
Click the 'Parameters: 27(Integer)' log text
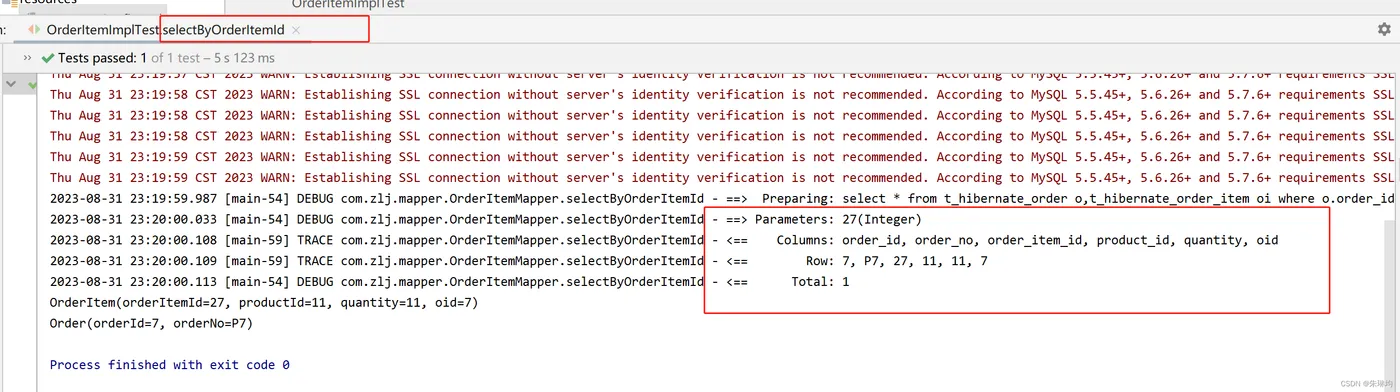pyautogui.click(x=838, y=219)
